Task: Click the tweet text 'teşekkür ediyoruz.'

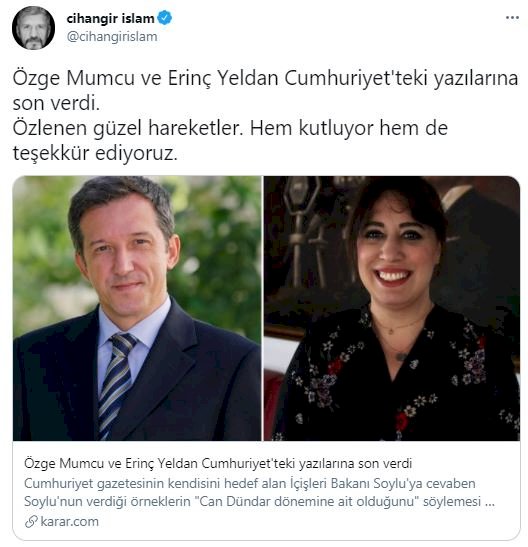Action: tap(95, 153)
